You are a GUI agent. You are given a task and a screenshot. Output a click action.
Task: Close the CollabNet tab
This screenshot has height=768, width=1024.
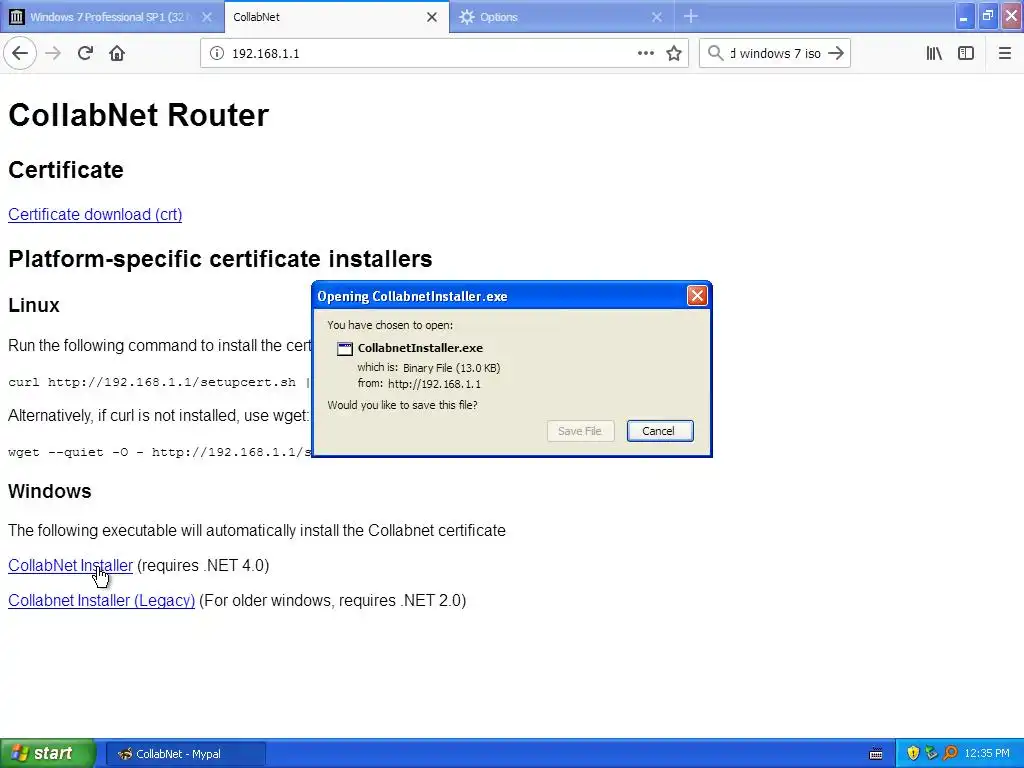coord(432,17)
